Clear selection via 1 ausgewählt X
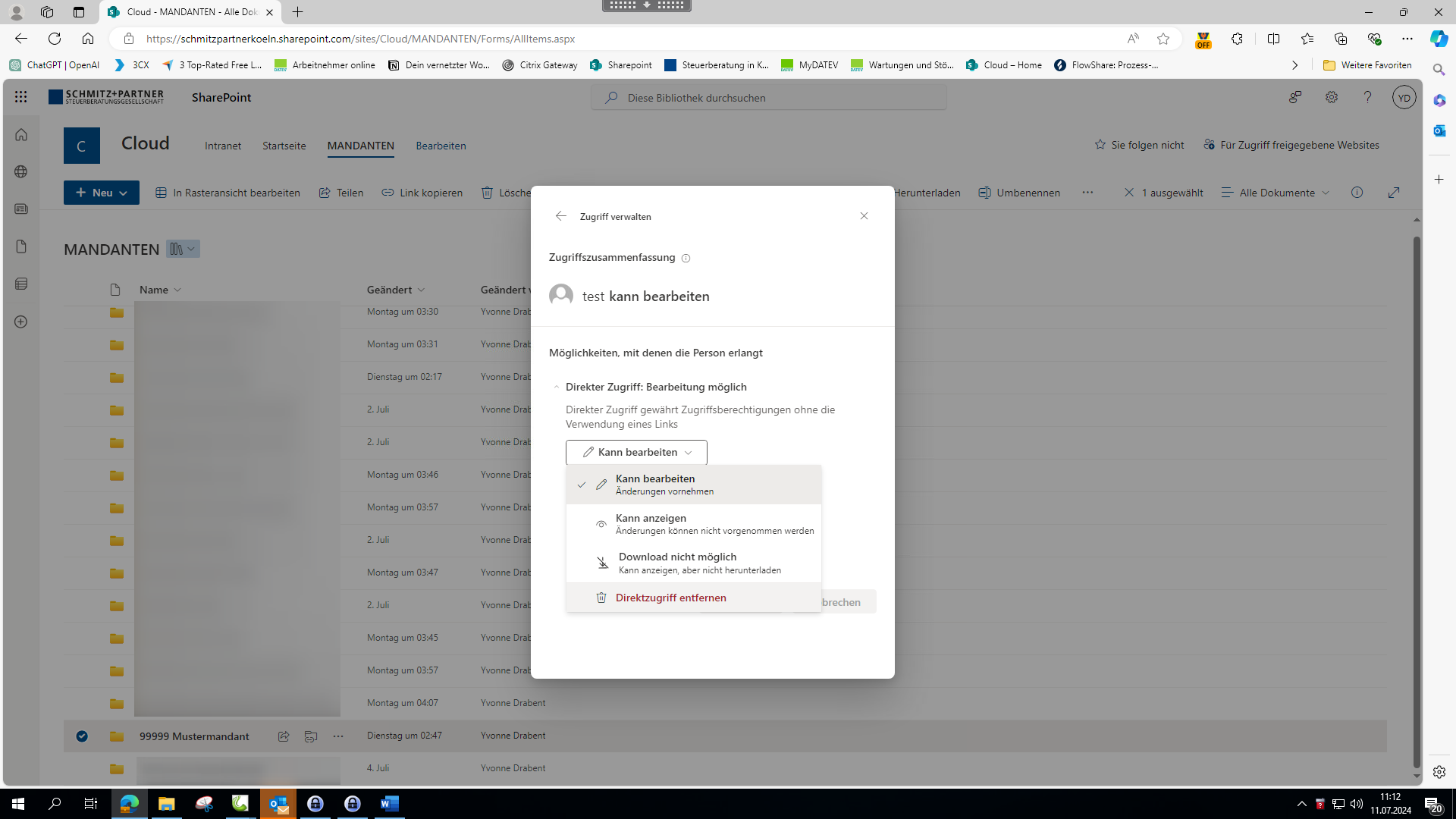This screenshot has height=819, width=1456. pos(1128,193)
